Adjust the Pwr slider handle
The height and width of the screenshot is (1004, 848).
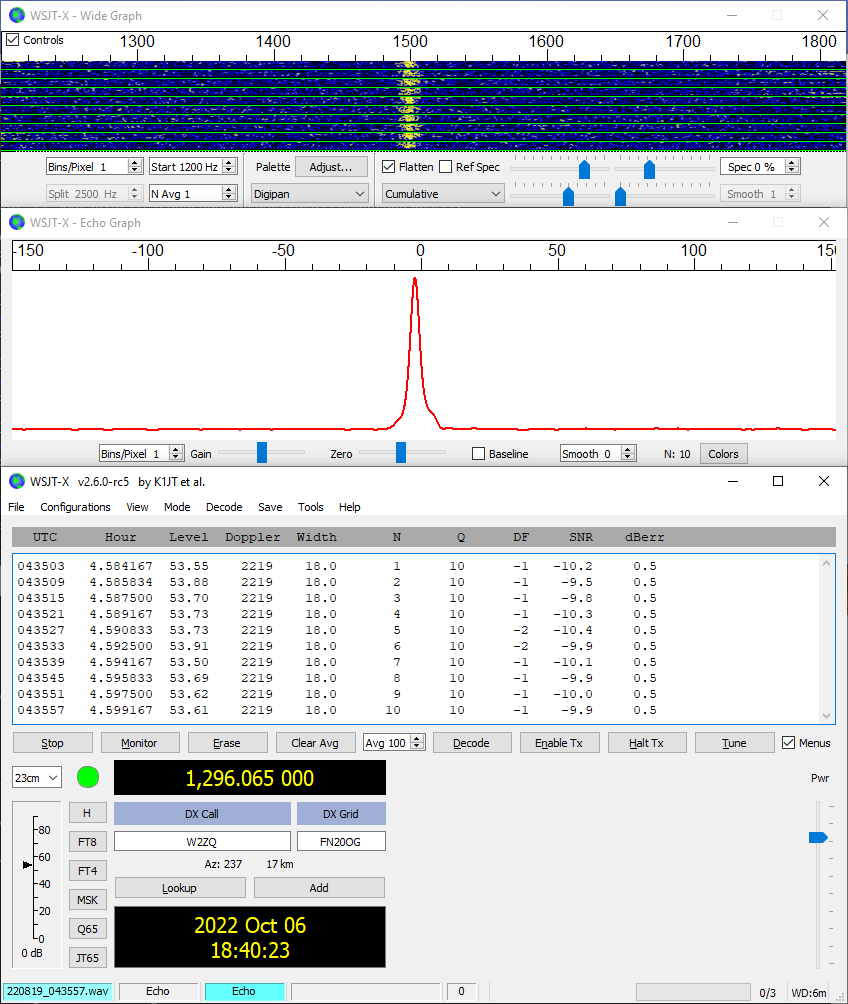(x=818, y=838)
